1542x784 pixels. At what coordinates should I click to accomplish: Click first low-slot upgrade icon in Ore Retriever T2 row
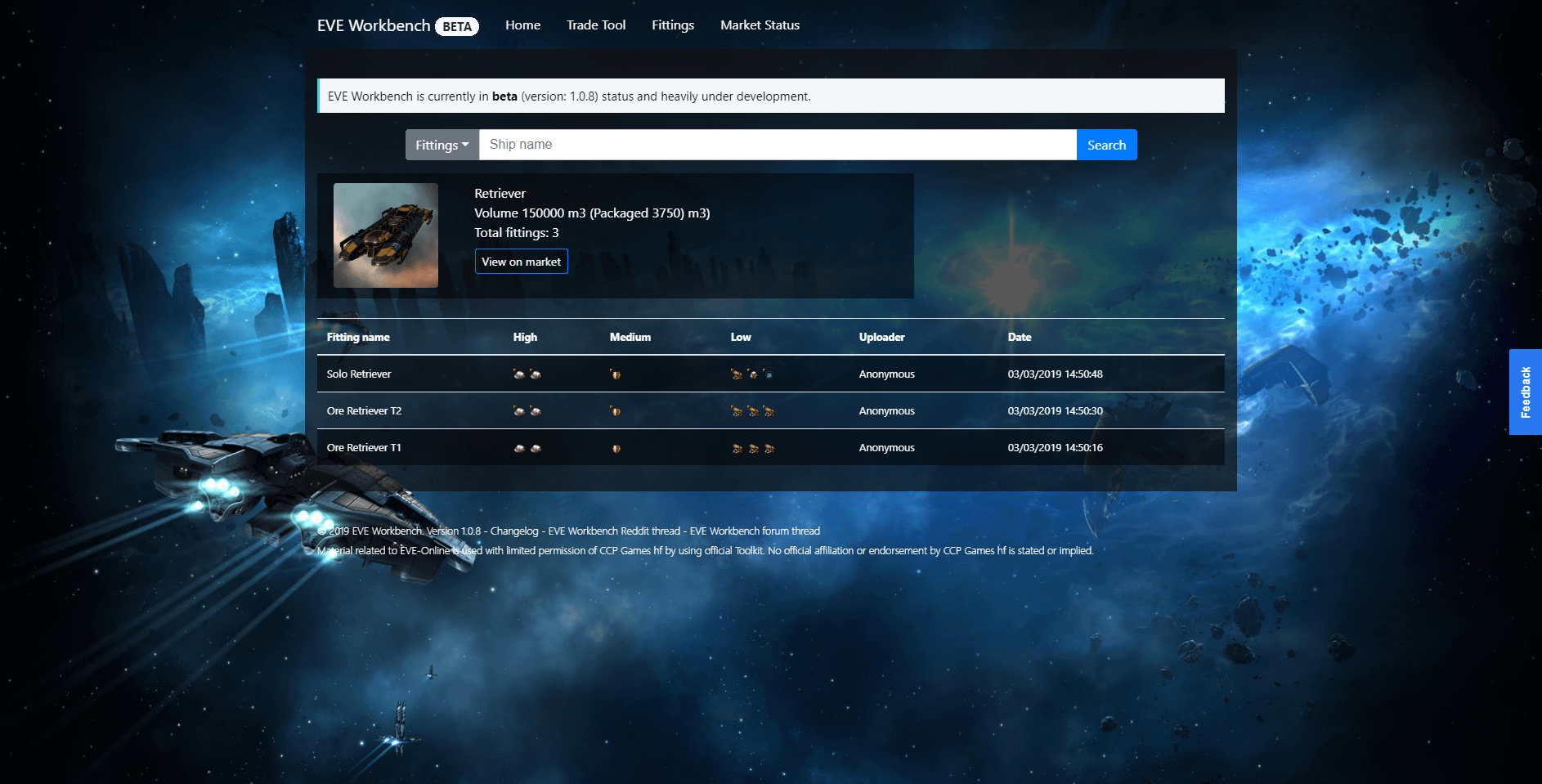pyautogui.click(x=737, y=411)
